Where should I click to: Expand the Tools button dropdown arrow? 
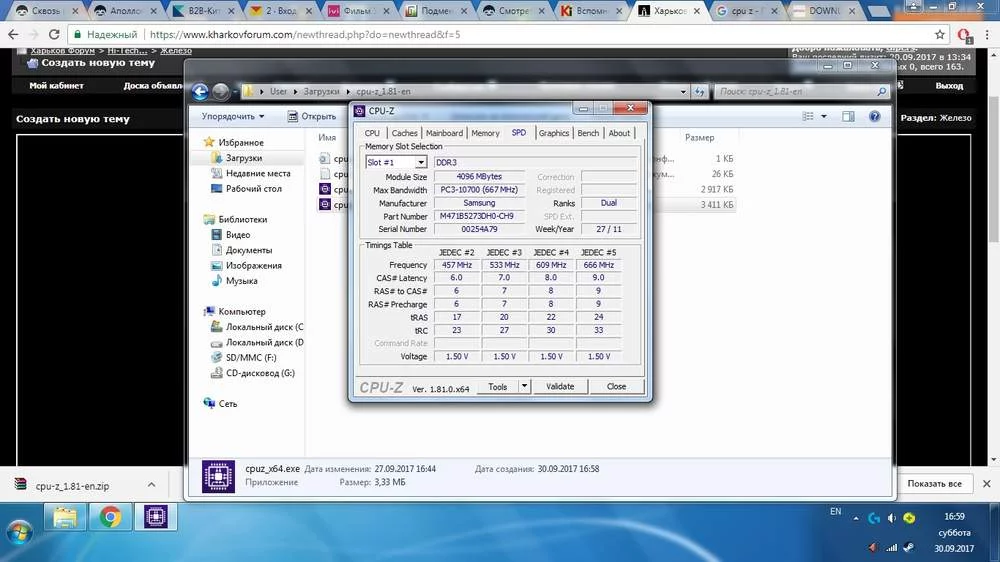point(524,387)
